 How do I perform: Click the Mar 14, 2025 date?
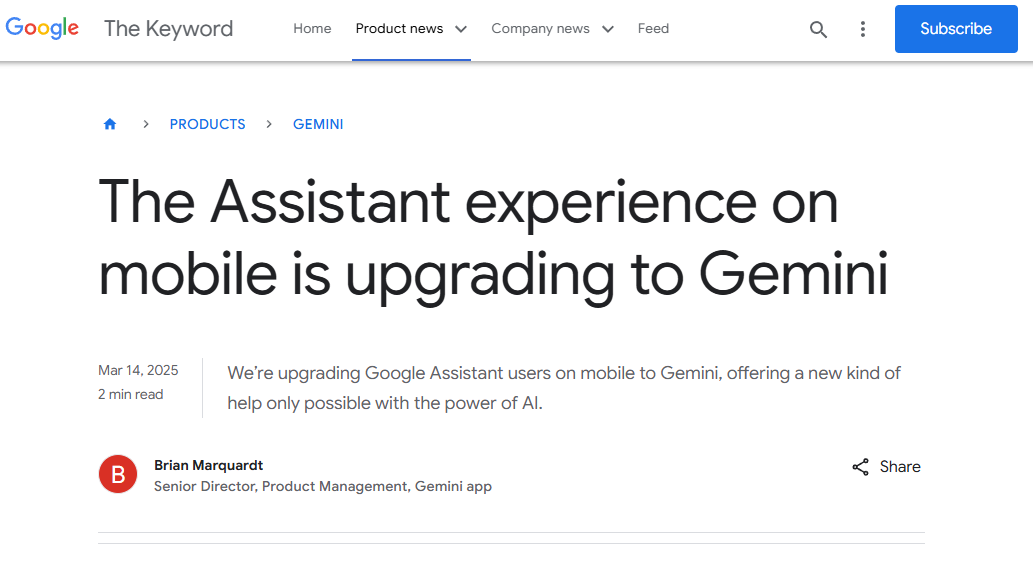coord(138,371)
